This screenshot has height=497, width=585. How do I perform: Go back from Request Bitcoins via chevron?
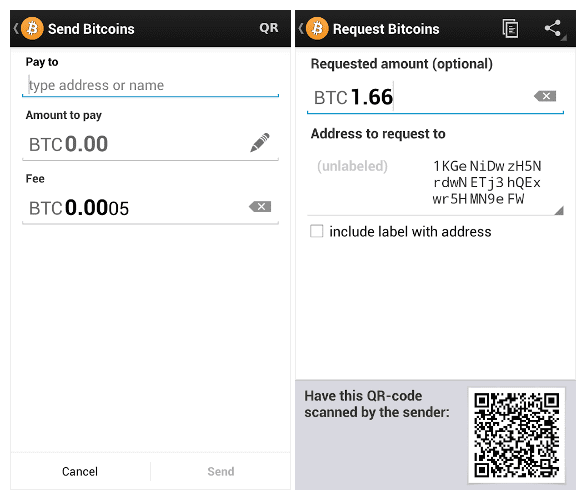301,28
